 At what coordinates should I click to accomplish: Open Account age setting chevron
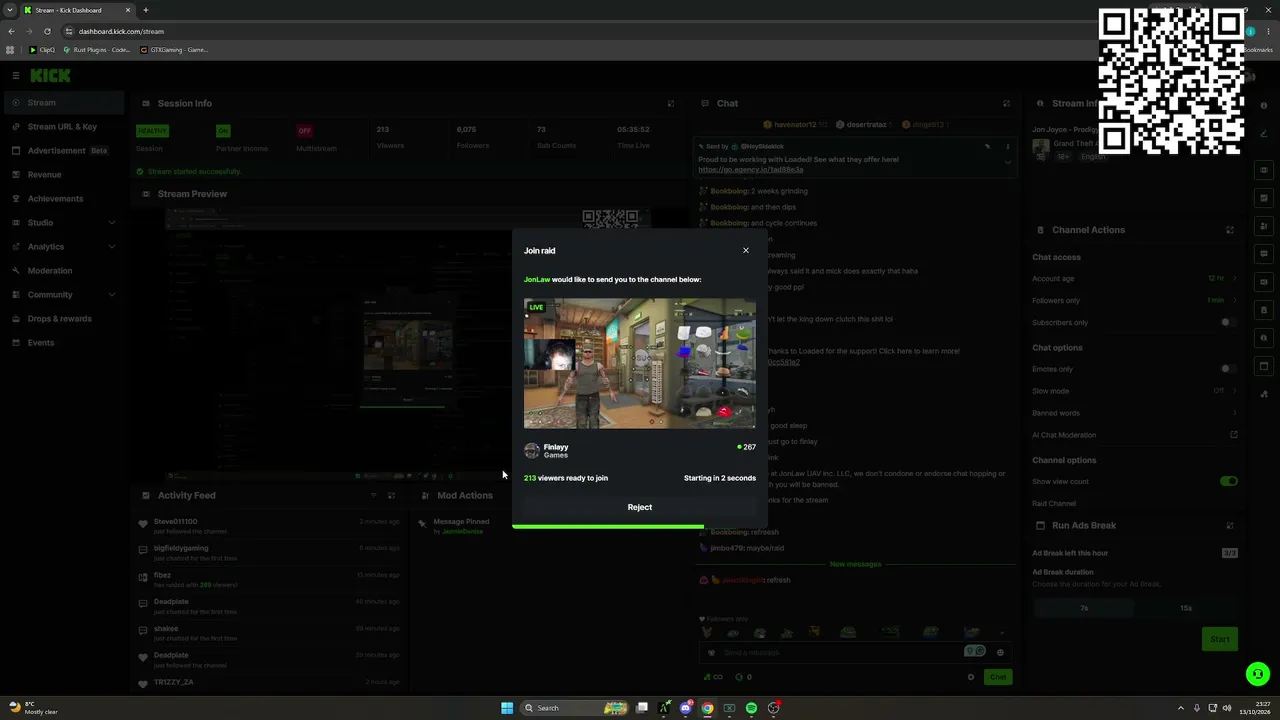click(x=1234, y=279)
